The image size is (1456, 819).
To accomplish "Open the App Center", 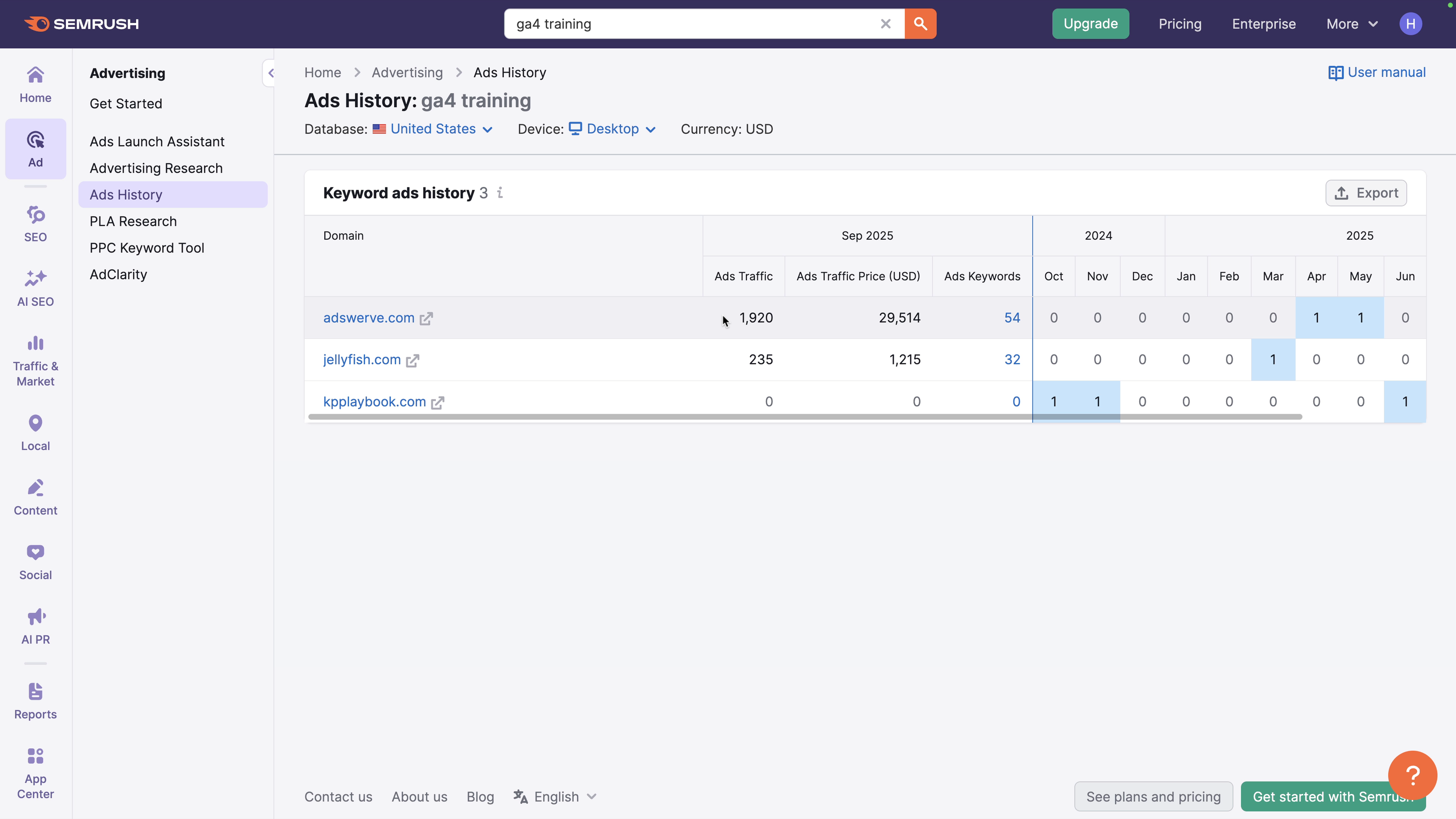I will click(x=35, y=772).
